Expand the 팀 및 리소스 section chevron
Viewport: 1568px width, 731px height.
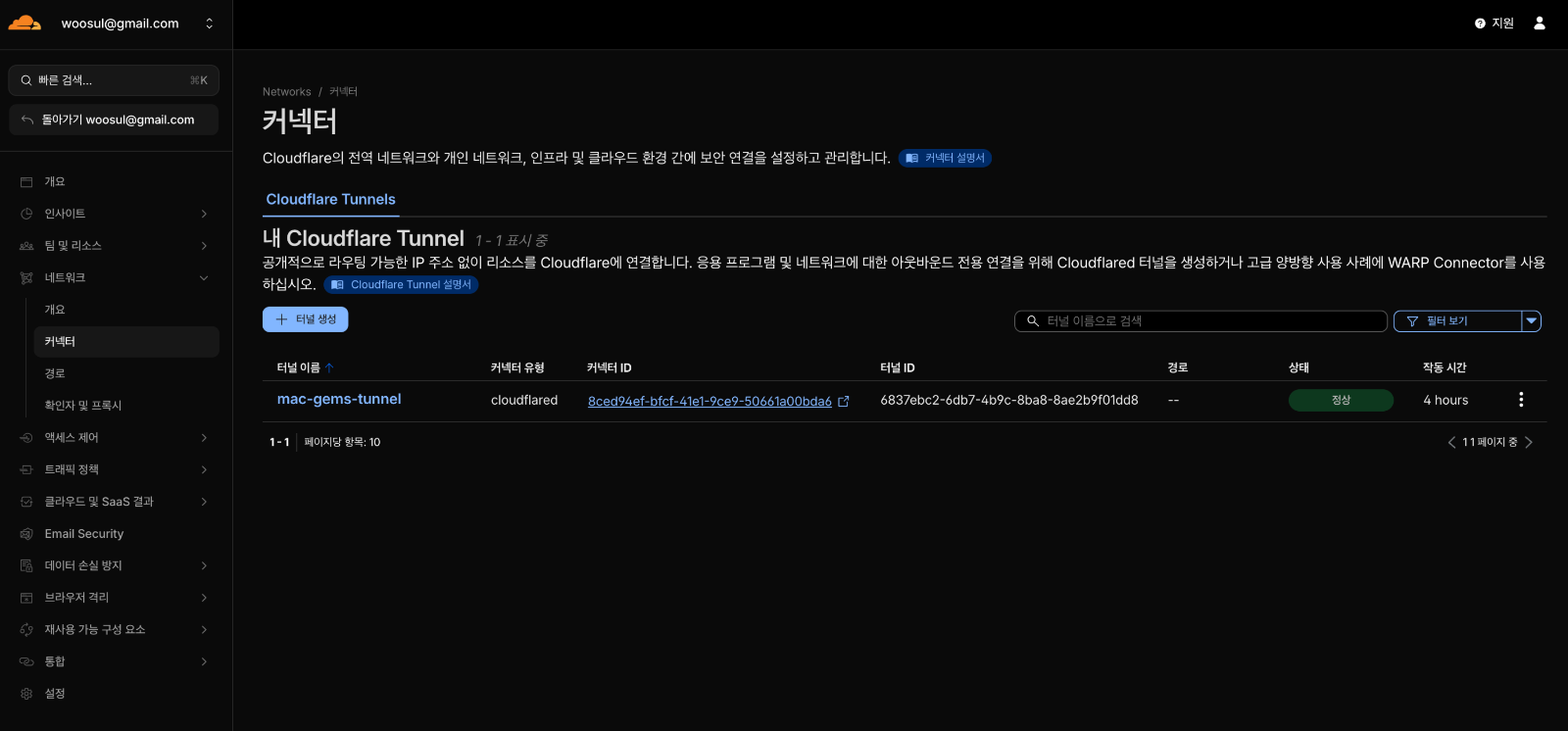(x=204, y=246)
